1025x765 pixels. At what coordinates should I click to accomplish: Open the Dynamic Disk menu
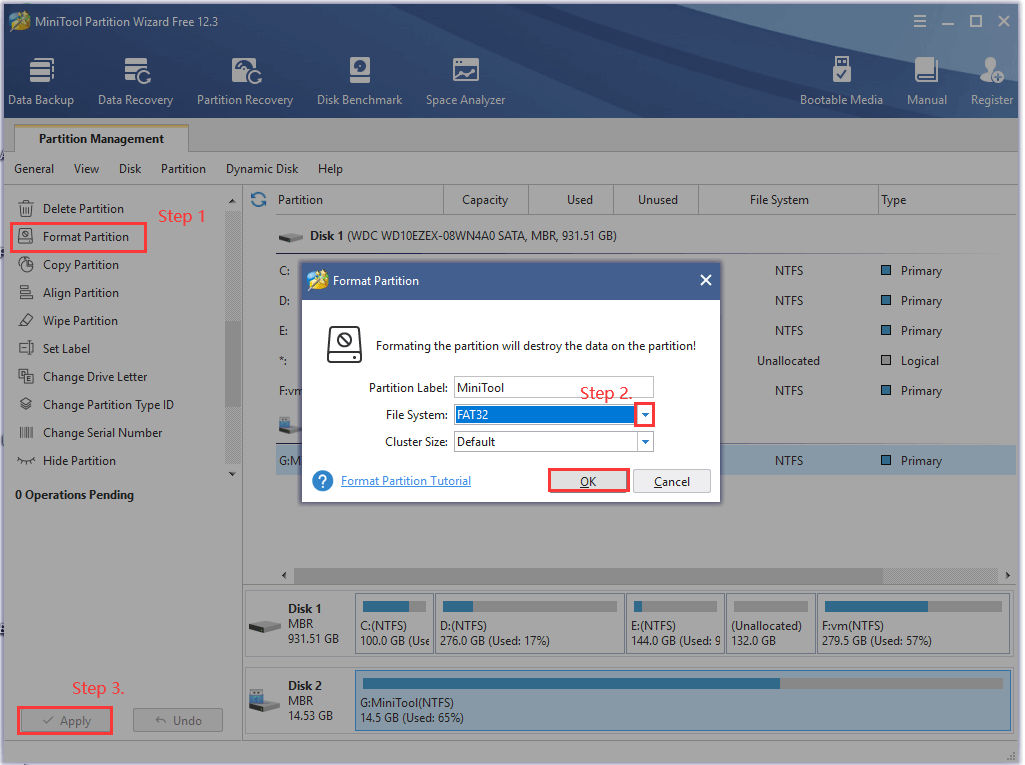point(262,169)
